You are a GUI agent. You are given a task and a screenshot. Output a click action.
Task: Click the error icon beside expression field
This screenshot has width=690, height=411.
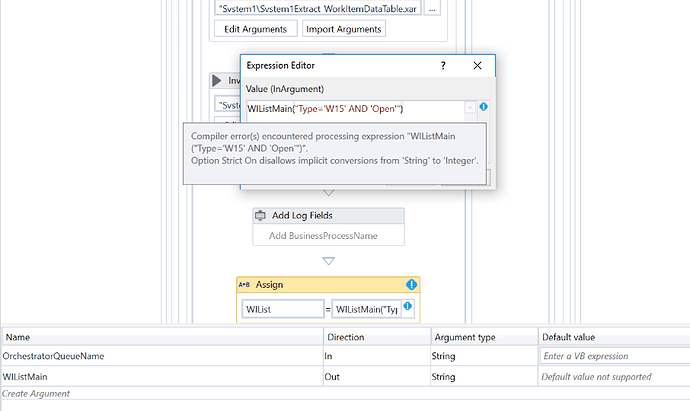[x=484, y=106]
